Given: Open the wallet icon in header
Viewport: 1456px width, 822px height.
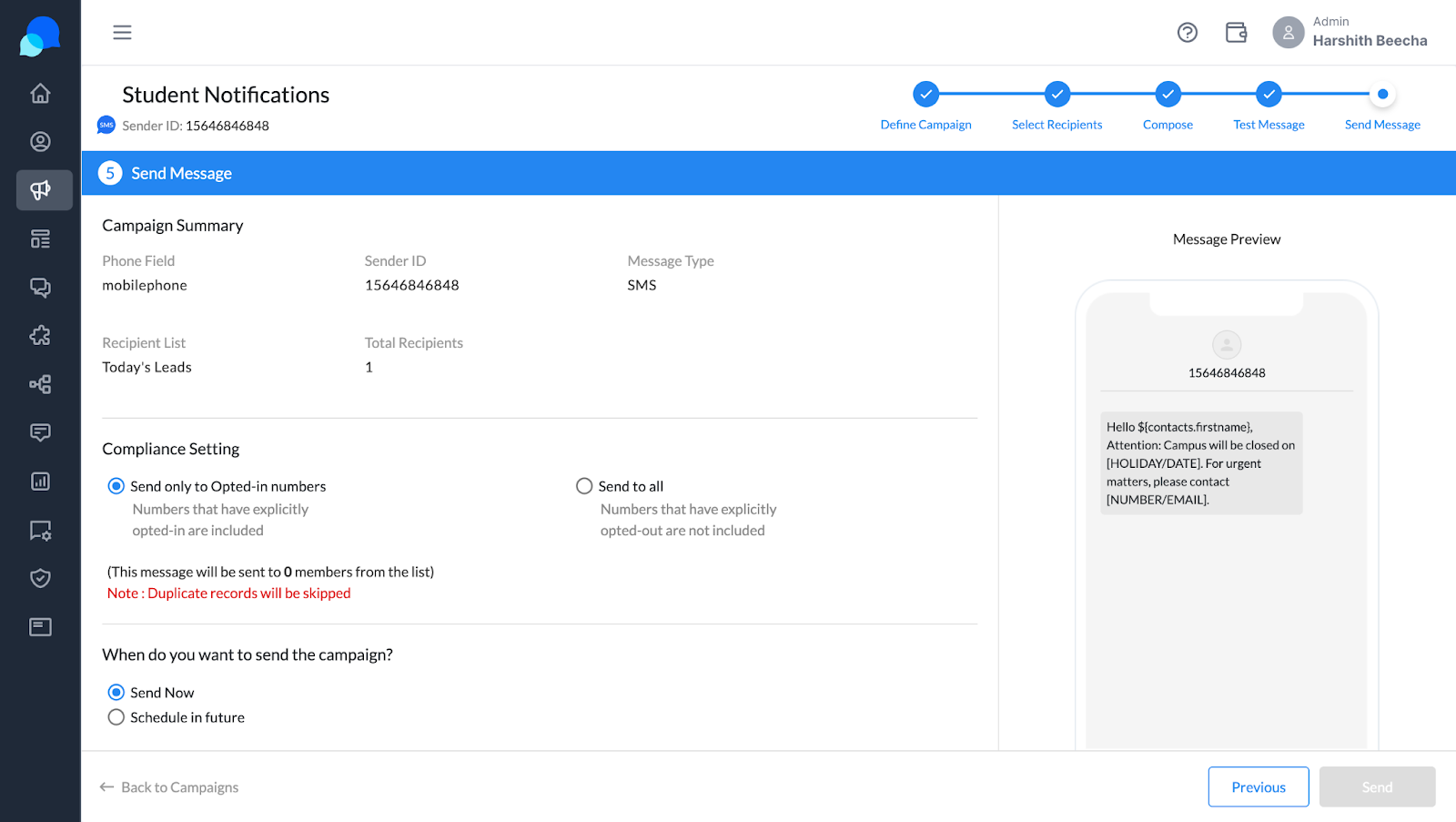Looking at the screenshot, I should click(1236, 33).
